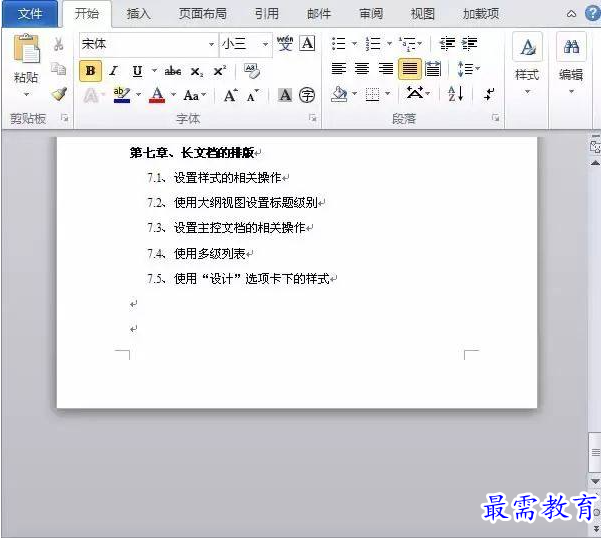The image size is (605, 539).
Task: Toggle Underline formatting
Action: (137, 71)
